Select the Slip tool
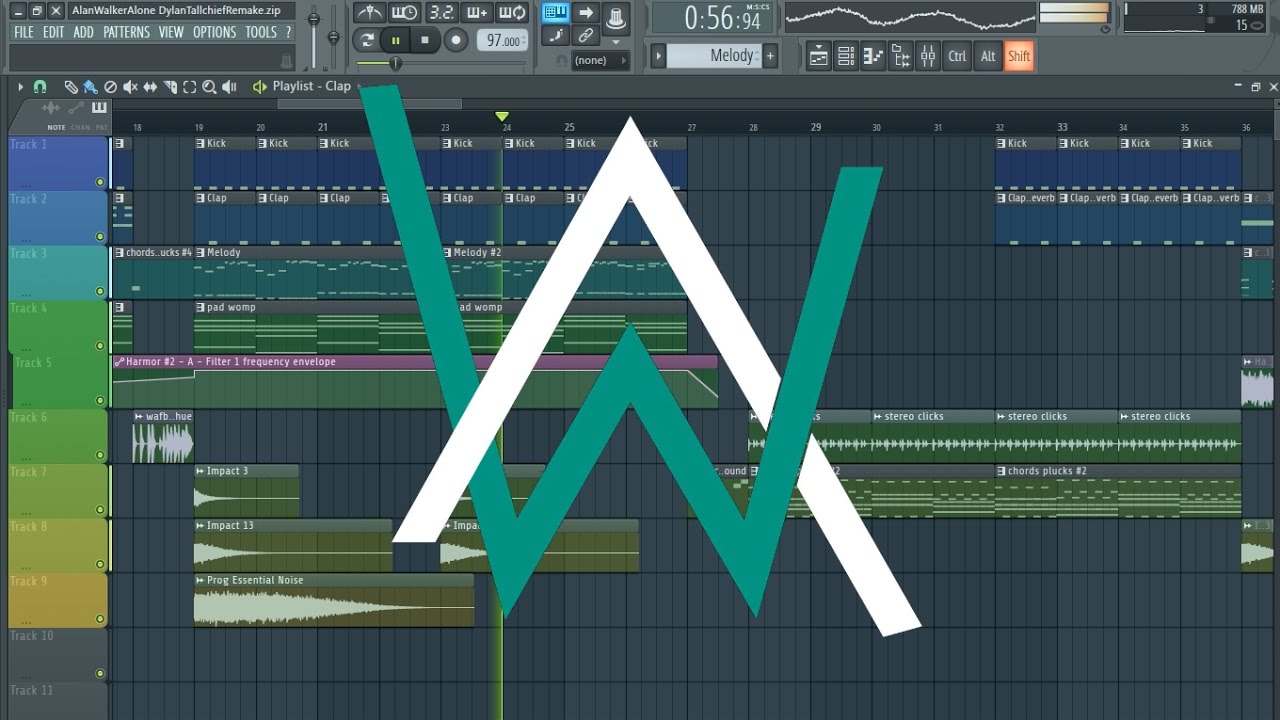 150,87
